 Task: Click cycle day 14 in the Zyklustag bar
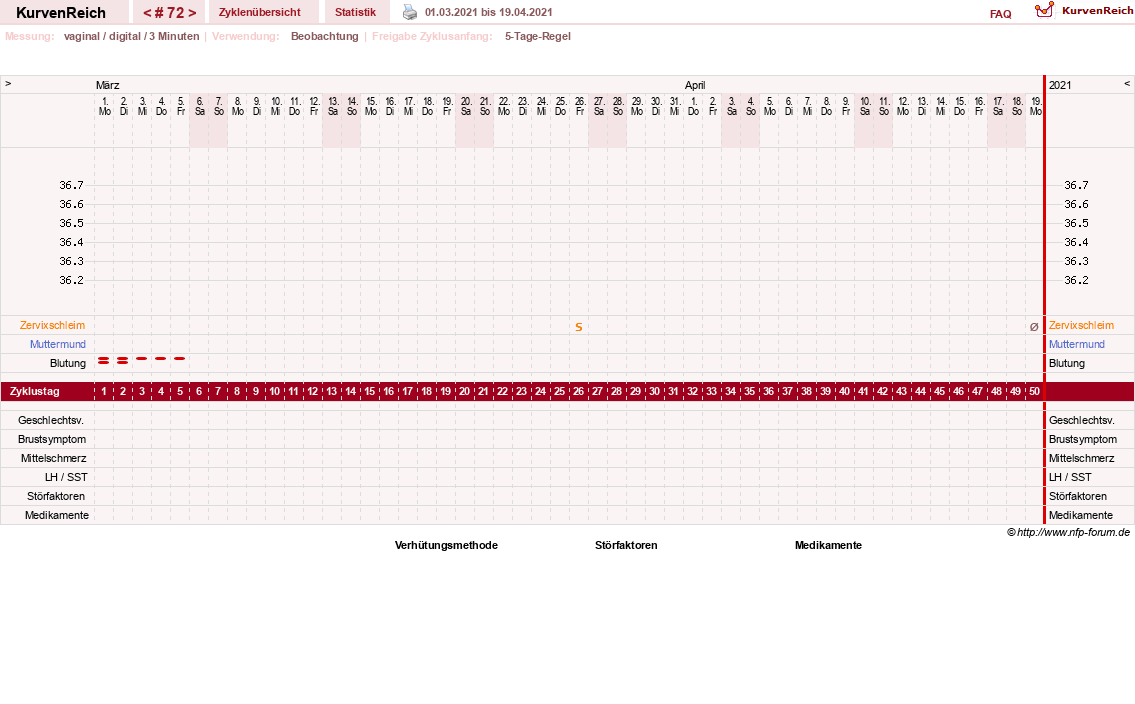click(x=350, y=391)
